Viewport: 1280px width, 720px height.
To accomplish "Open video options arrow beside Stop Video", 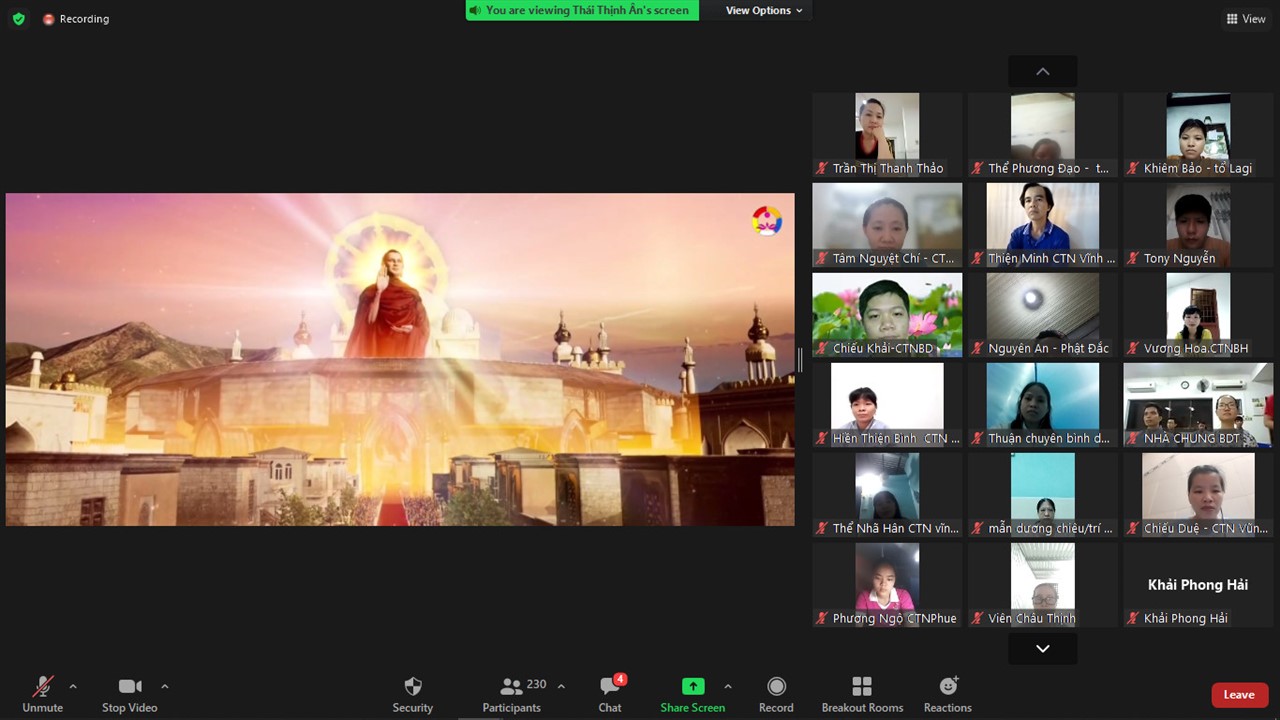I will point(165,686).
